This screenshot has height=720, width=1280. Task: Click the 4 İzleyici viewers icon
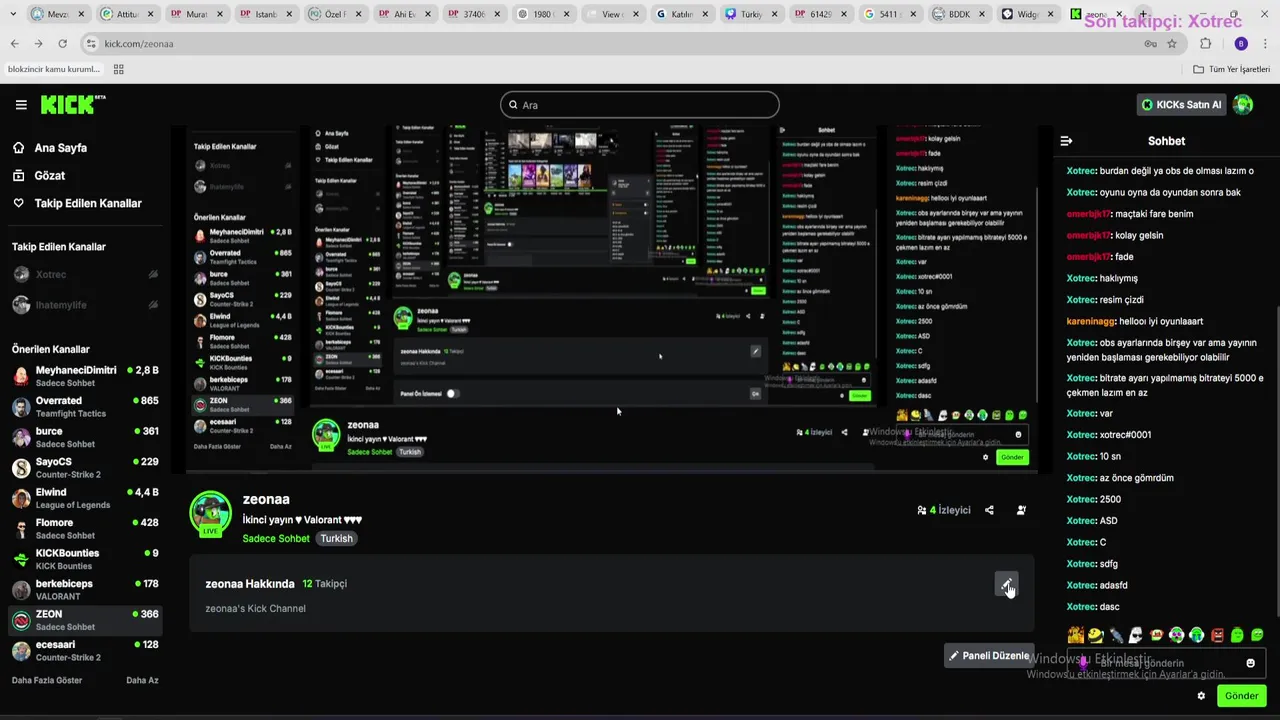[x=921, y=510]
